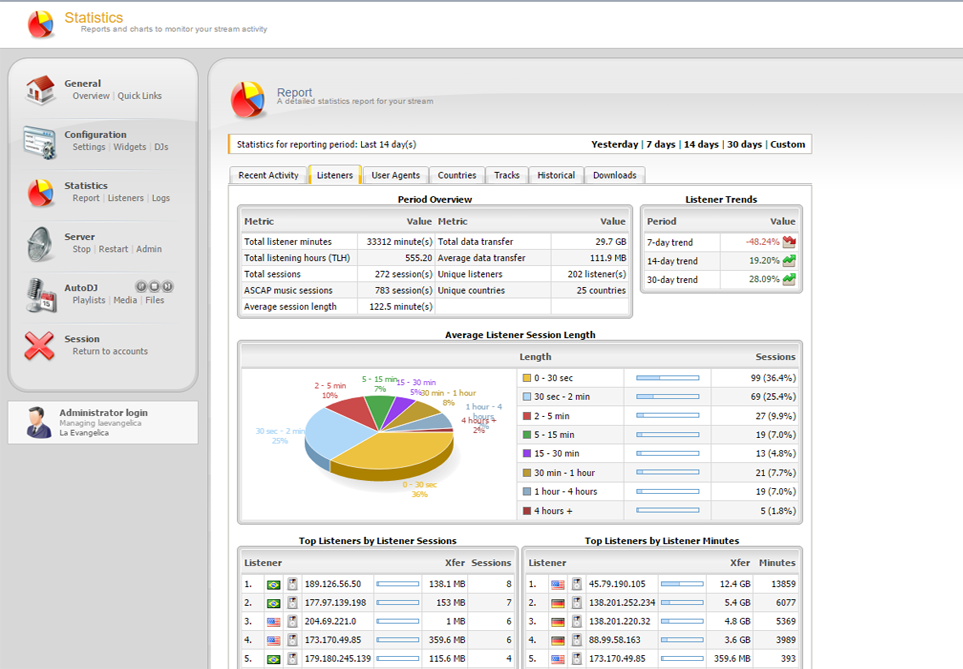Click the Configuration window-and-gear icon
The height and width of the screenshot is (669, 963).
tap(40, 140)
